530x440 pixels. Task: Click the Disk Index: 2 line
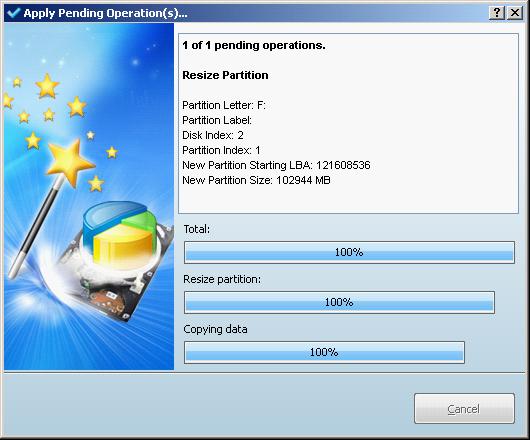coord(213,135)
